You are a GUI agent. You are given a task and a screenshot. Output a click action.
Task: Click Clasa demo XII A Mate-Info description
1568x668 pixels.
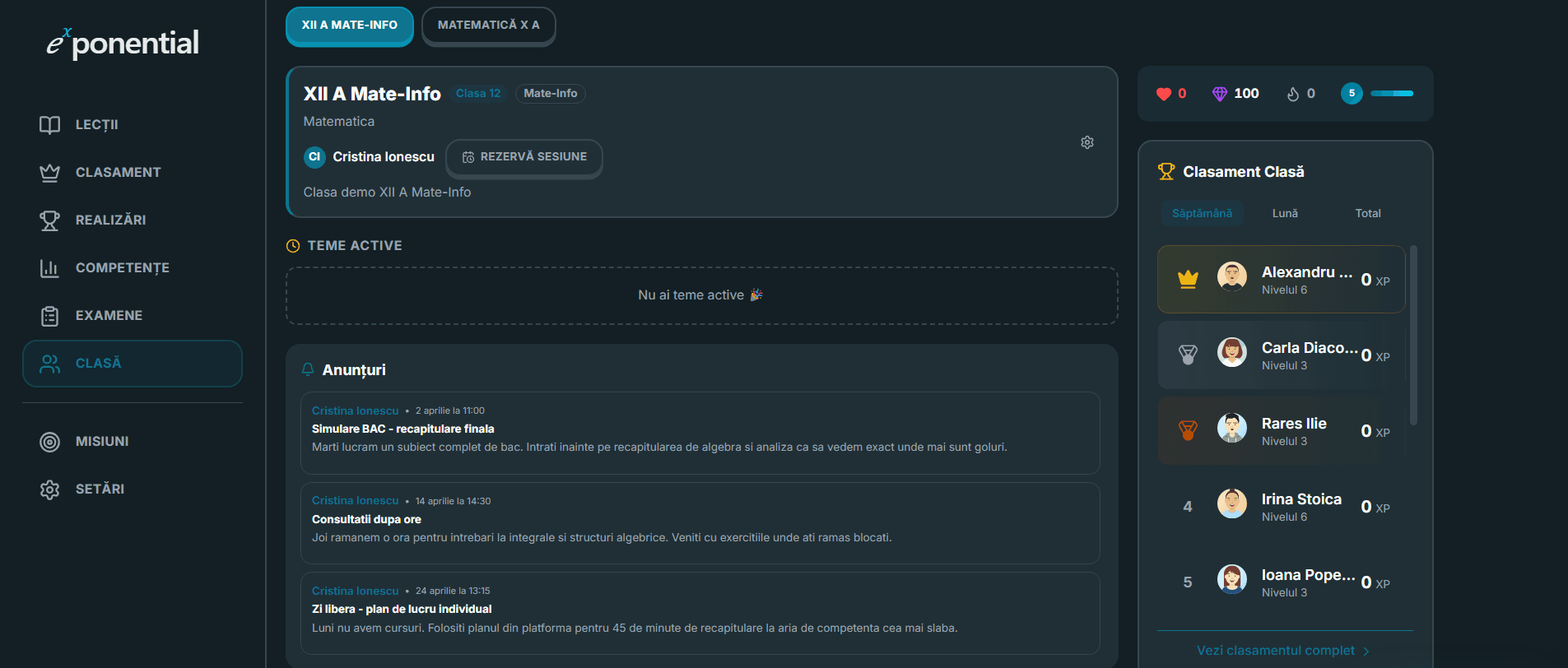coord(387,193)
